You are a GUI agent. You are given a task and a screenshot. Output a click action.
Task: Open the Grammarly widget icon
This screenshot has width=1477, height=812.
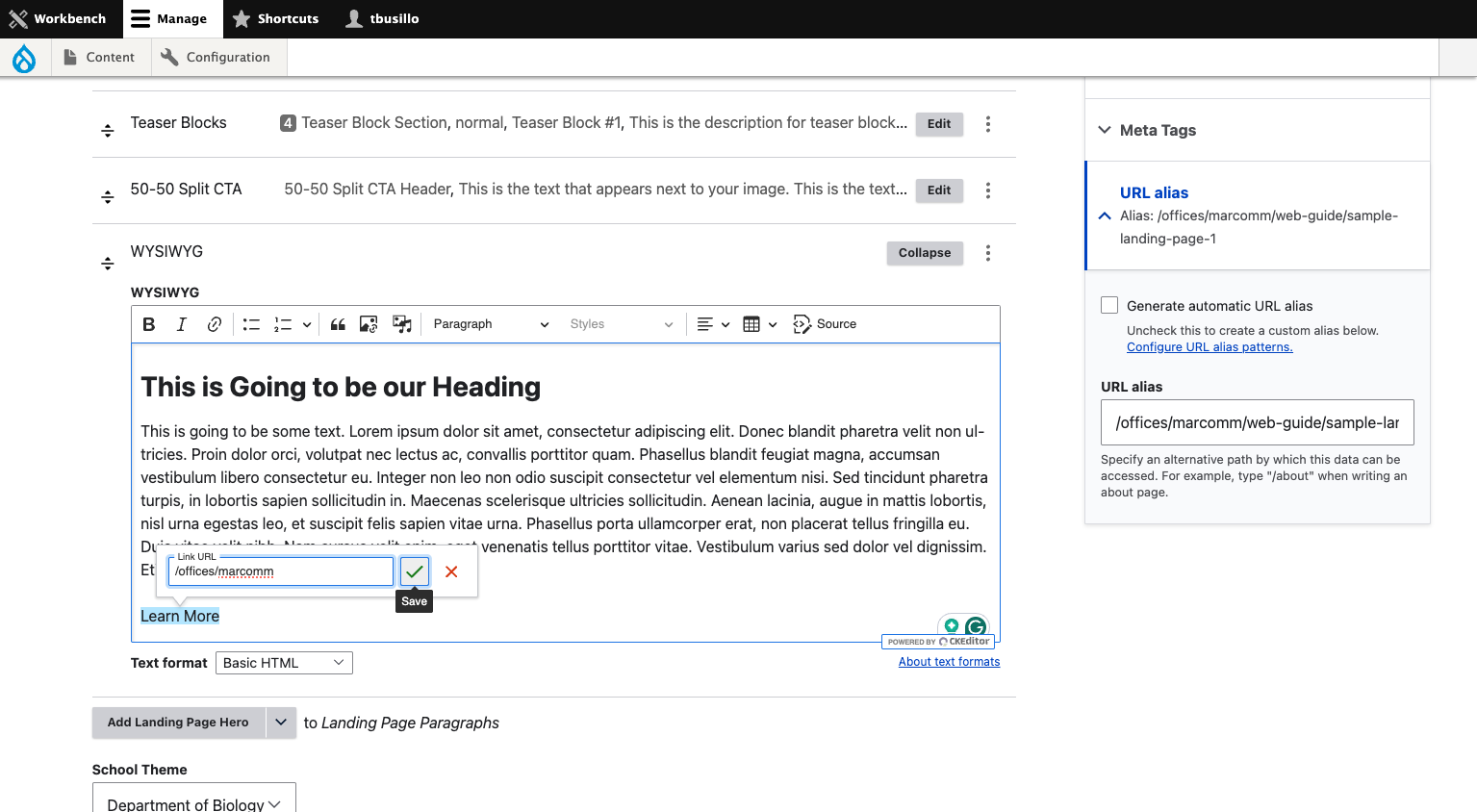(976, 627)
